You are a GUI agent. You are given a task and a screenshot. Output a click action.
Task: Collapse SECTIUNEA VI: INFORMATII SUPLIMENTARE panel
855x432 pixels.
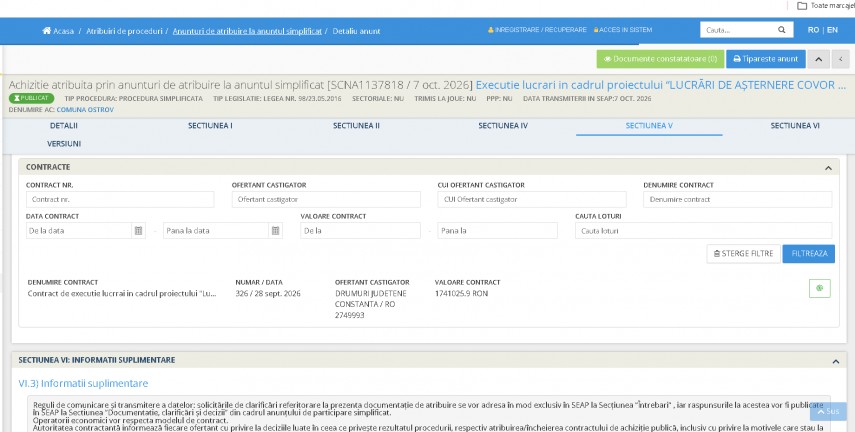click(835, 361)
